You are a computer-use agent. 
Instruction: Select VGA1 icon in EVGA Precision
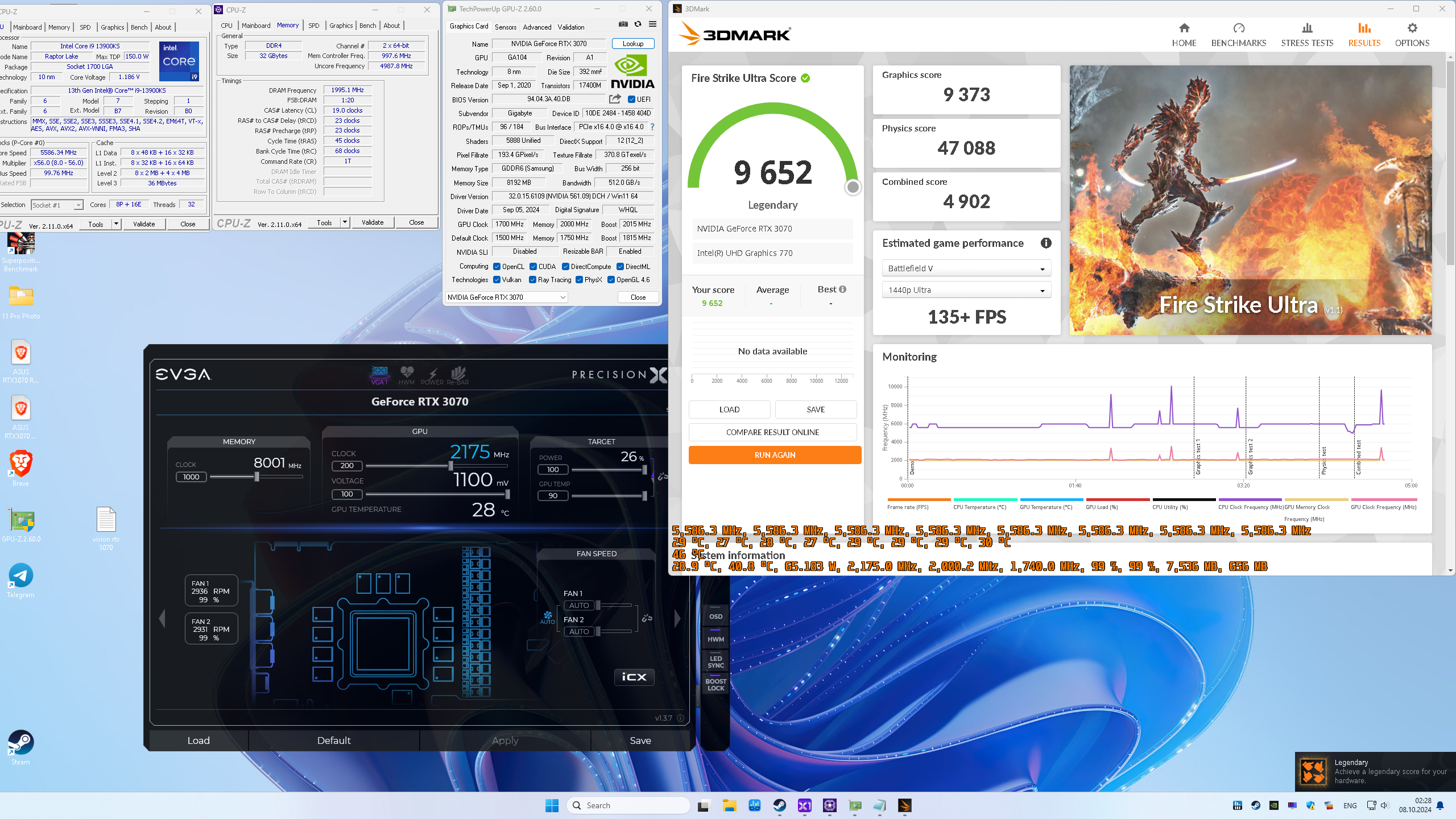pyautogui.click(x=379, y=375)
